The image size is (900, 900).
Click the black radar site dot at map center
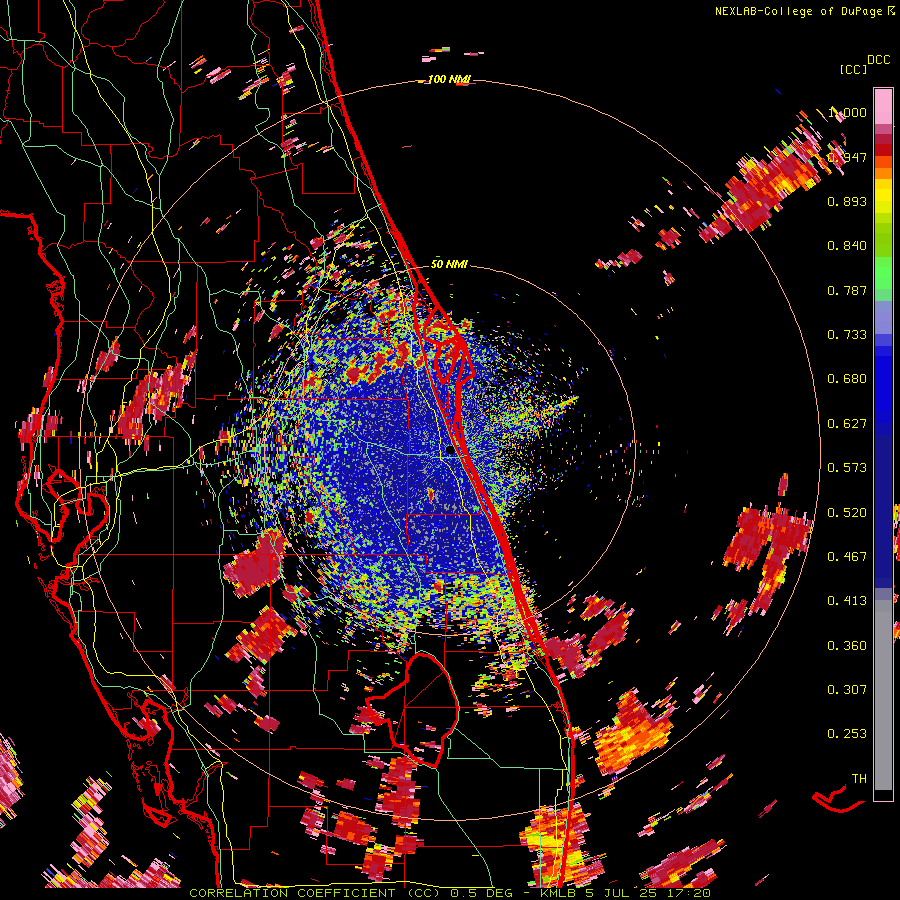451,451
